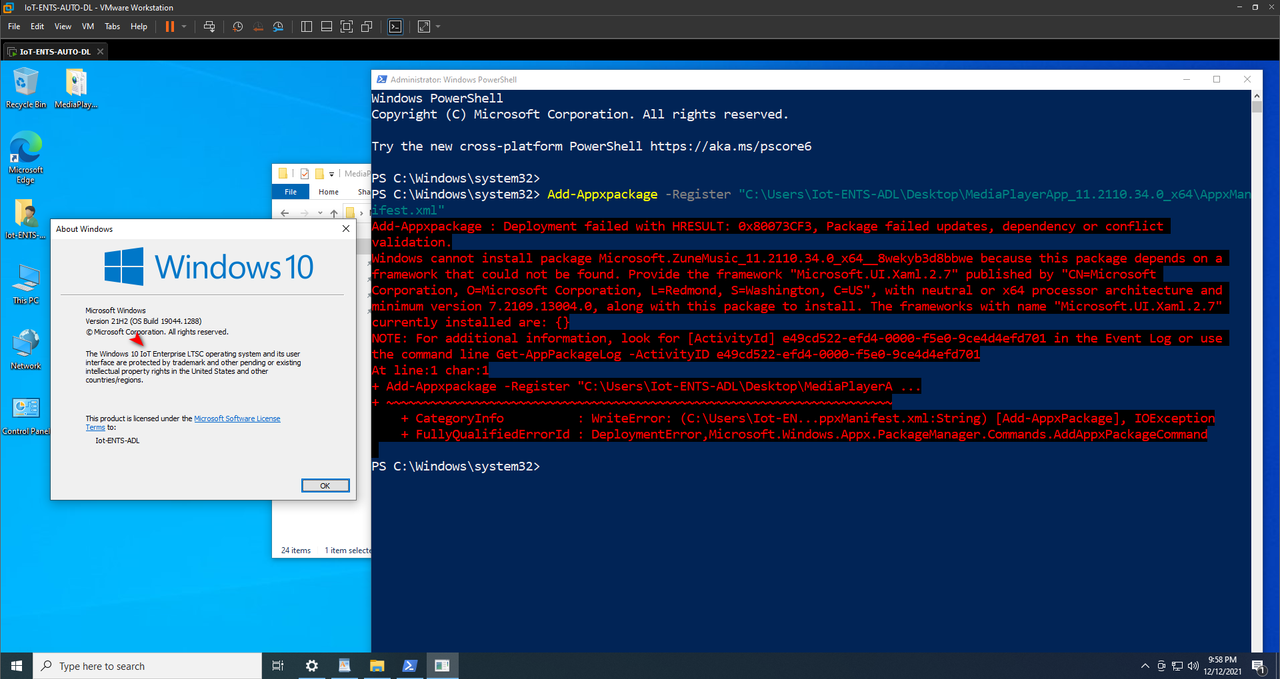Open Recycle Bin desktop icon

[25, 88]
